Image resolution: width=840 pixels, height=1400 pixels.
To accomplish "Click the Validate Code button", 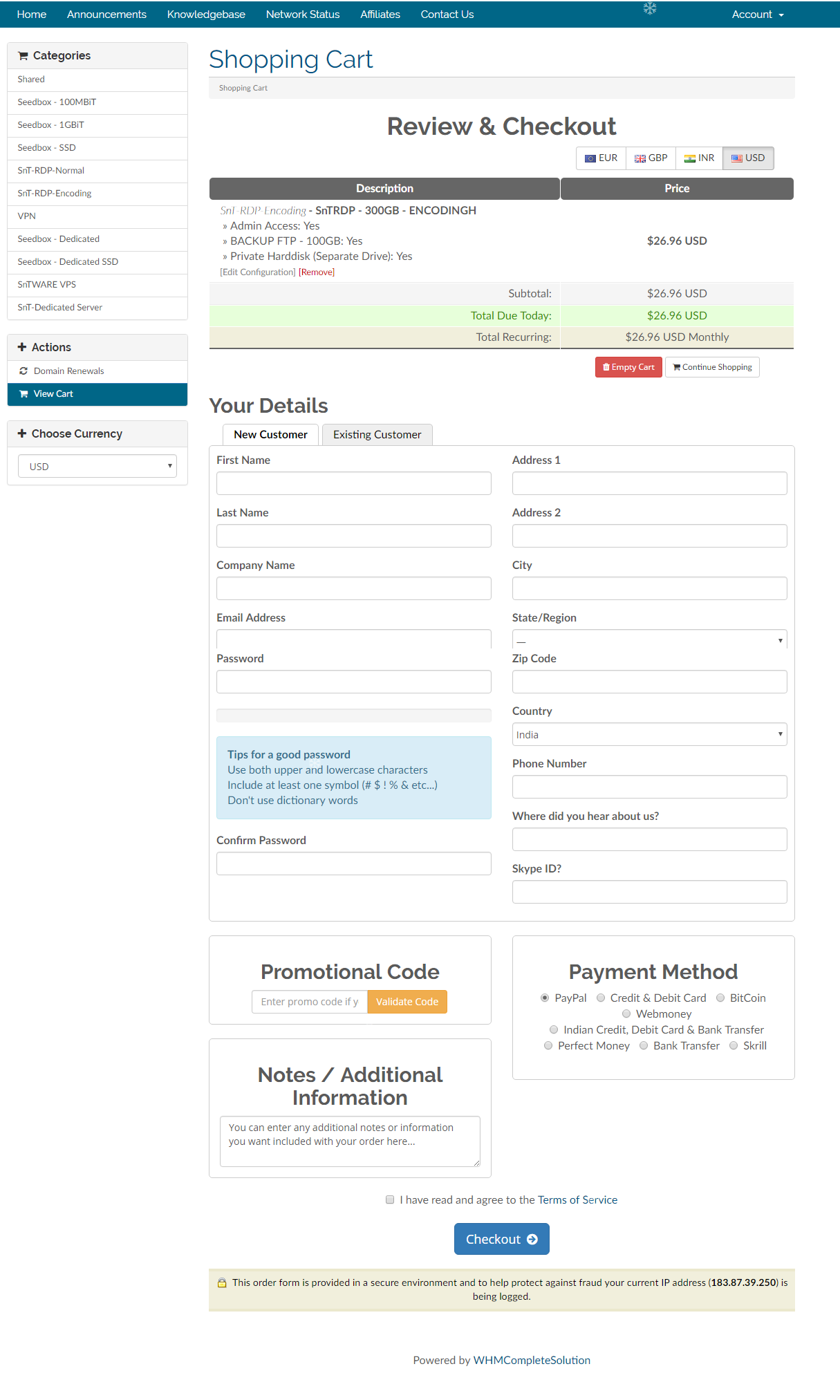I will (407, 1002).
